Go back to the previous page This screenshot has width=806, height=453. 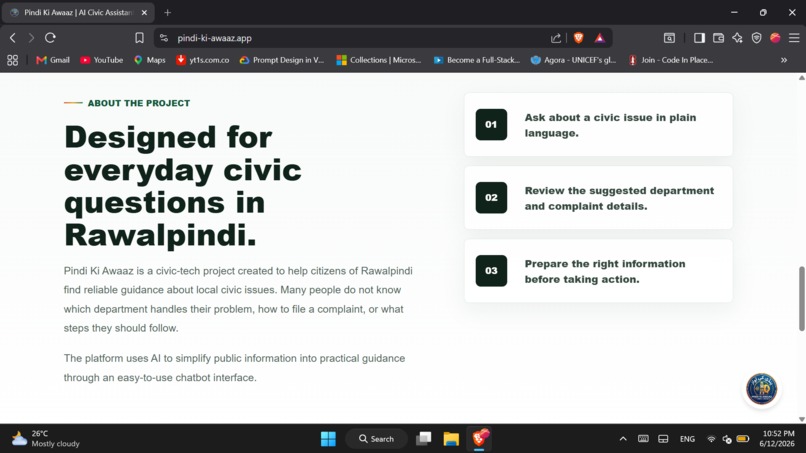tap(13, 38)
